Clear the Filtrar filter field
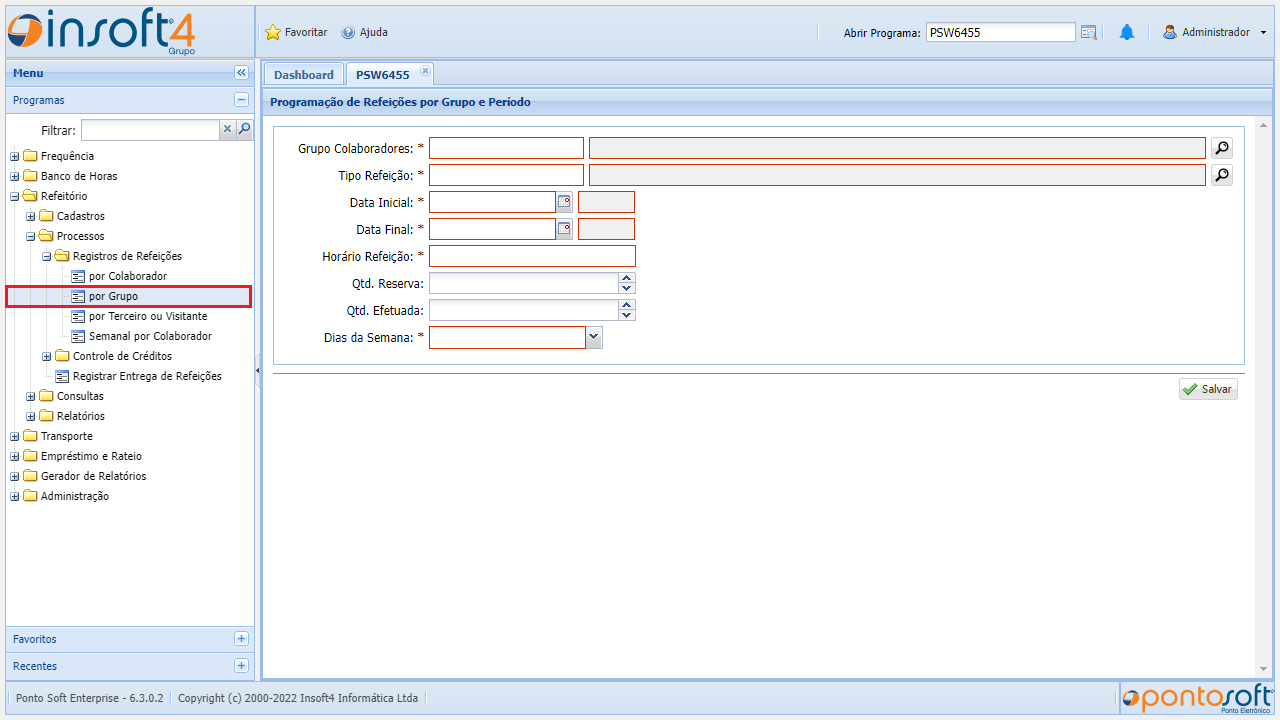Screen dimensions: 1280x720 click(227, 130)
